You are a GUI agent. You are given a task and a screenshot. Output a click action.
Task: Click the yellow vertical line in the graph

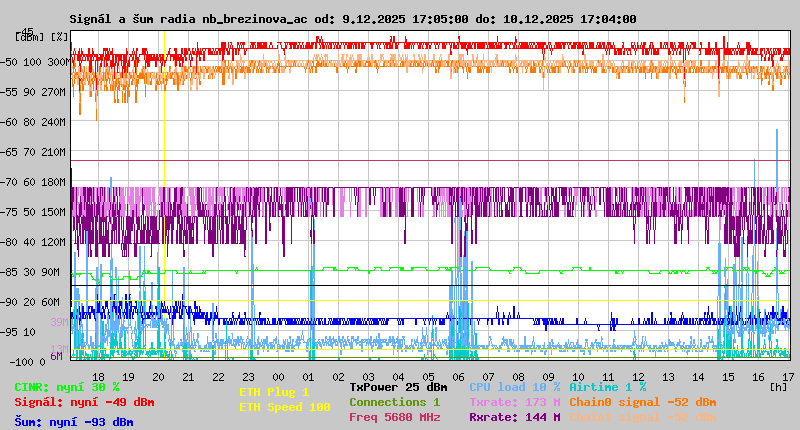[x=163, y=200]
